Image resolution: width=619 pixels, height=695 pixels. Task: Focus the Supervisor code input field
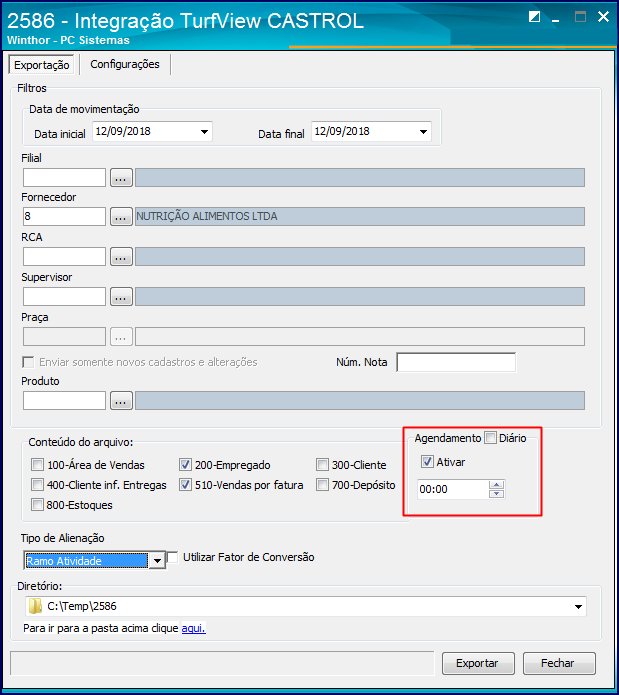(64, 297)
